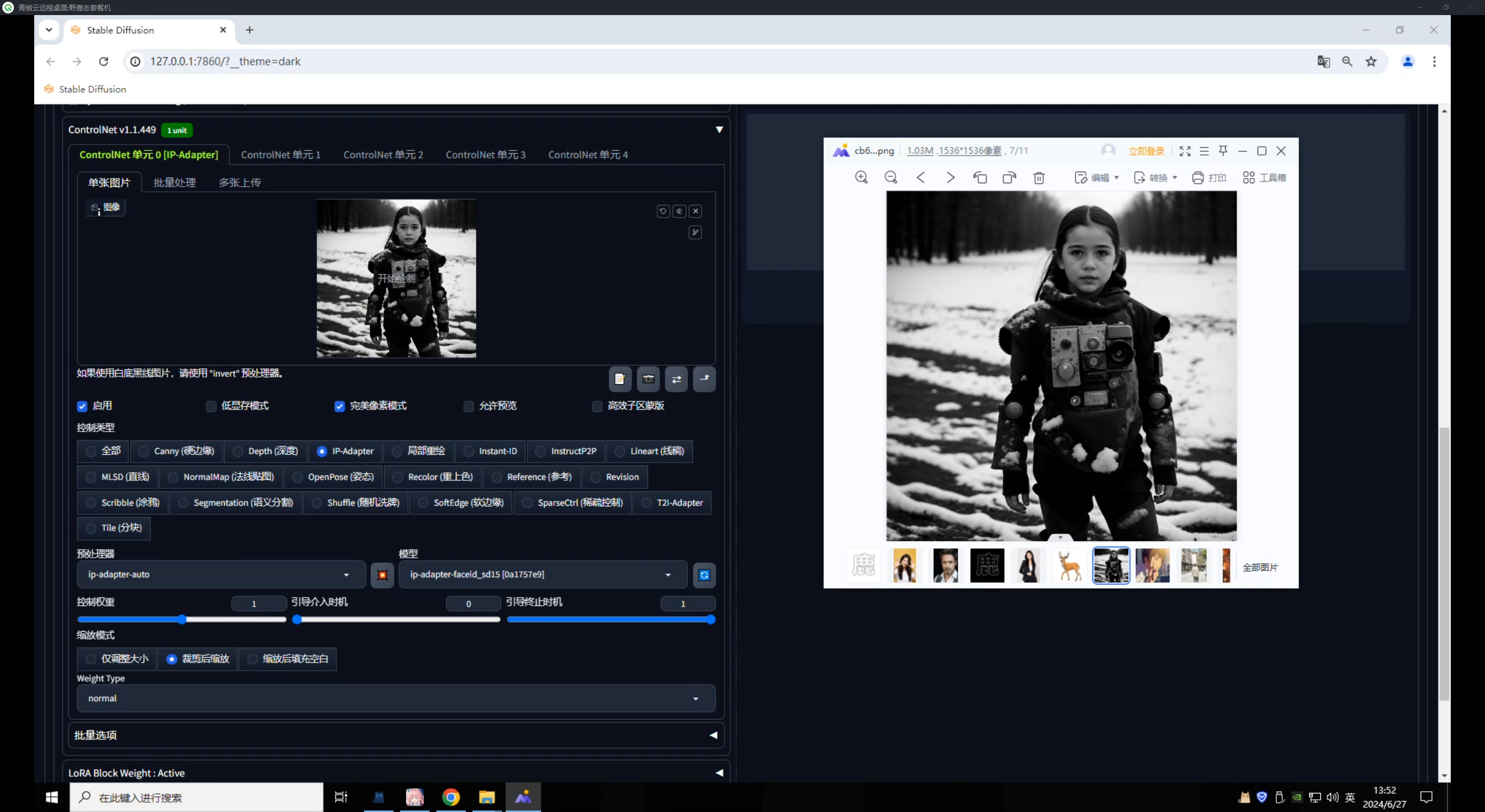Click the brush icon beside ControlNet image
Viewport: 1485px width, 812px height.
695,233
